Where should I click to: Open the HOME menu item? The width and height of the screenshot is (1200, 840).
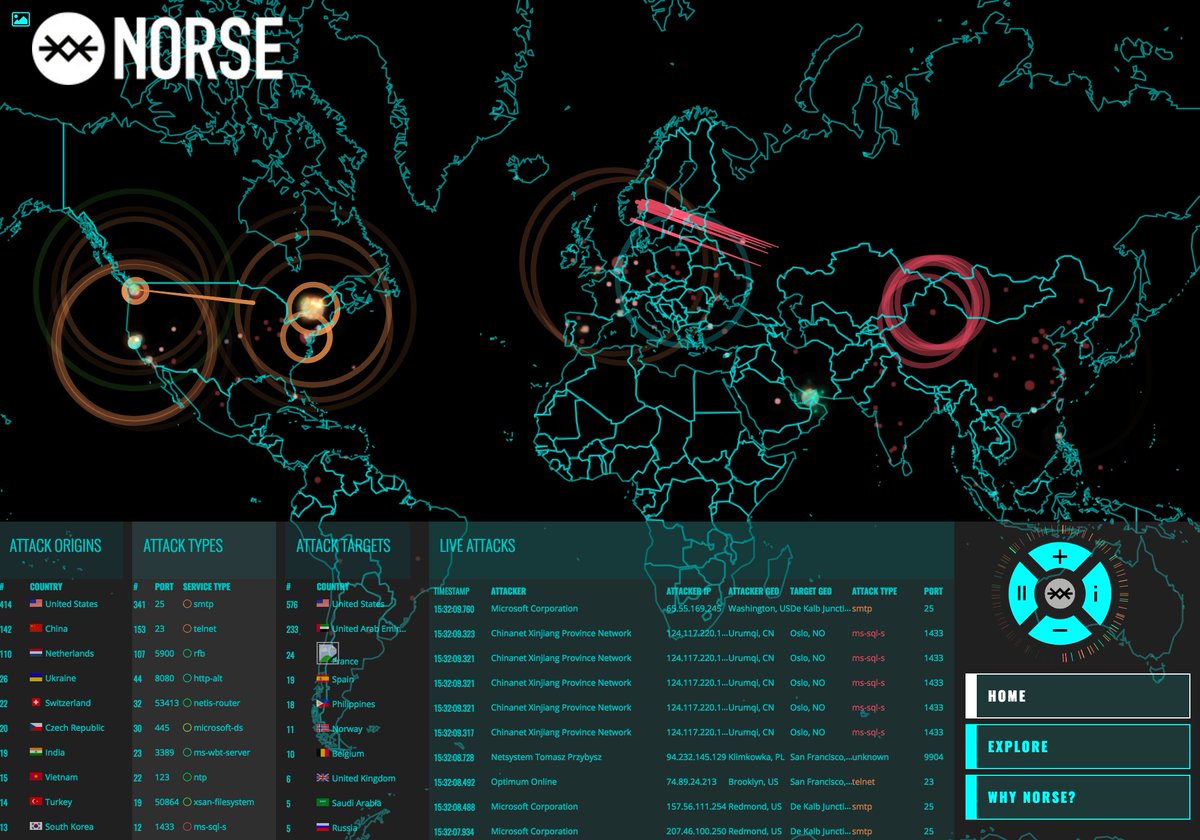tap(1077, 696)
